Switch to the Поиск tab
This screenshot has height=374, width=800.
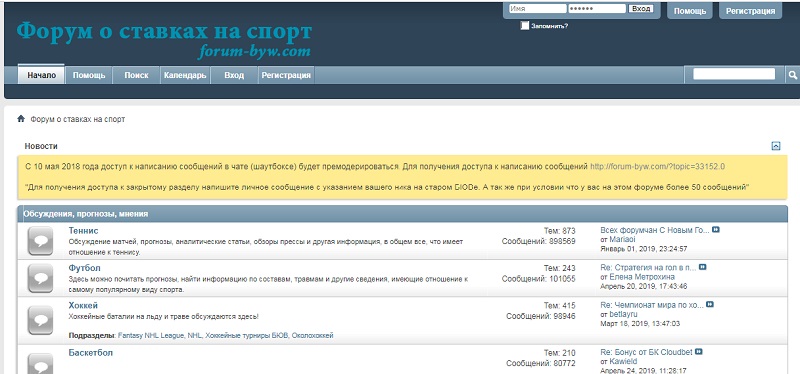click(x=136, y=75)
